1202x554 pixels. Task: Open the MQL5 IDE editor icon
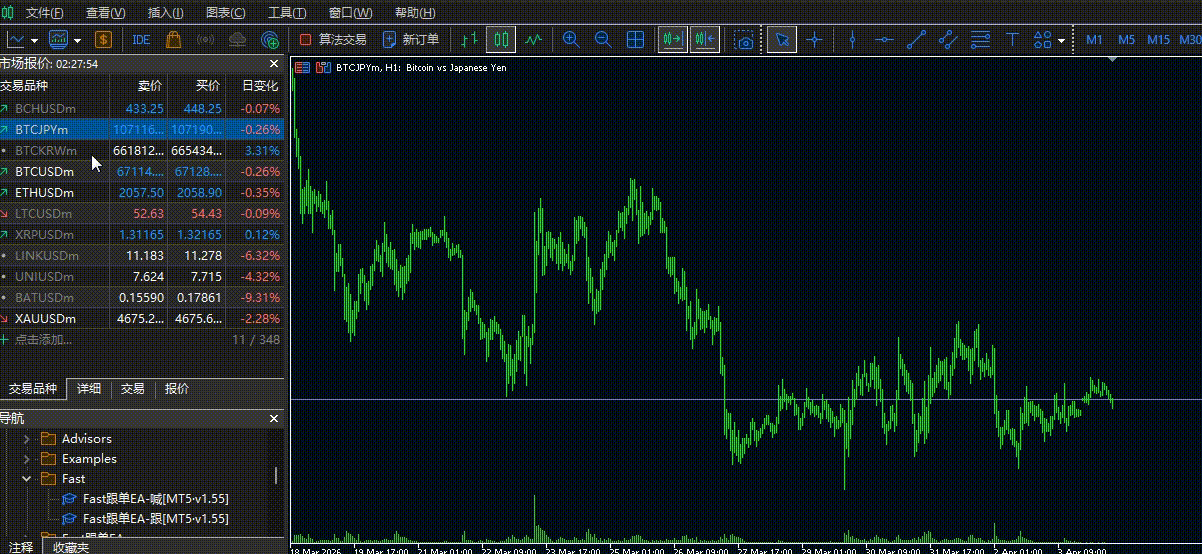pos(141,40)
